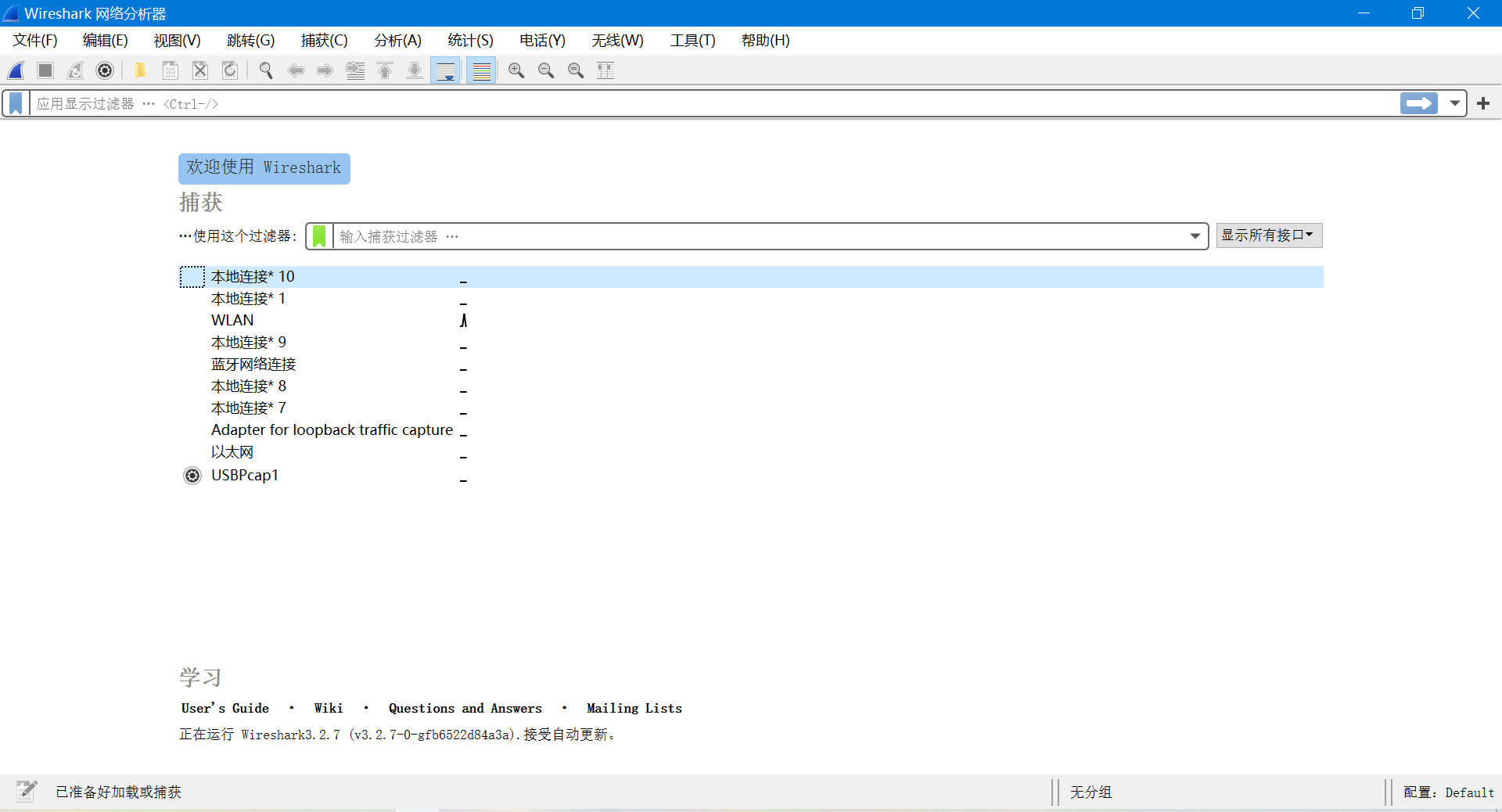1502x812 pixels.
Task: Click in the display filter input field
Action: point(713,103)
